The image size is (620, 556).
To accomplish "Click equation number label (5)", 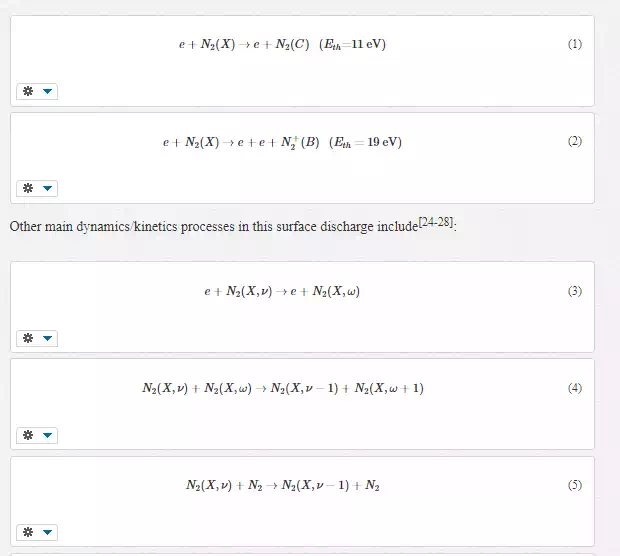I will [574, 486].
